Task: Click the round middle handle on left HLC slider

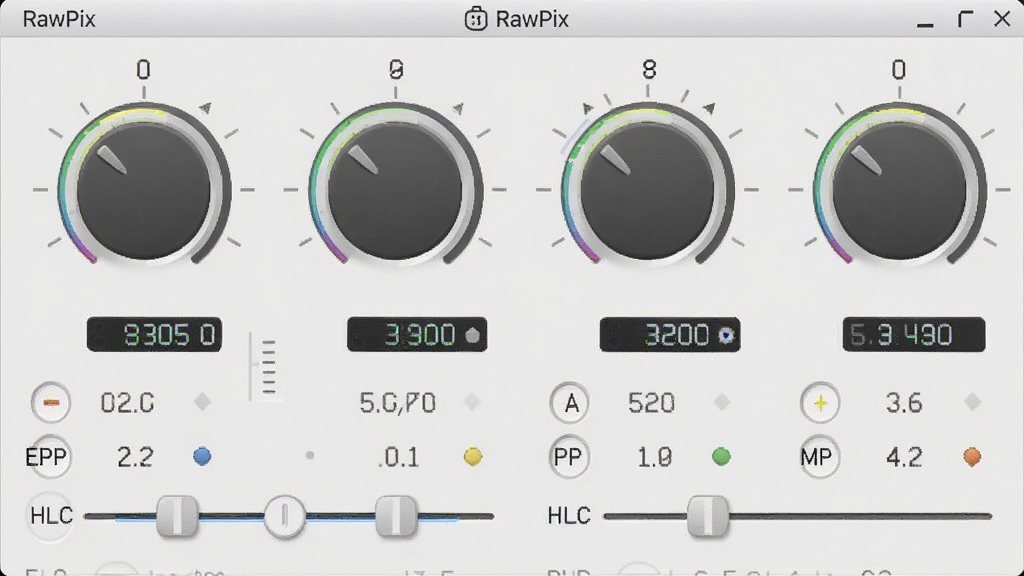Action: pyautogui.click(x=284, y=516)
